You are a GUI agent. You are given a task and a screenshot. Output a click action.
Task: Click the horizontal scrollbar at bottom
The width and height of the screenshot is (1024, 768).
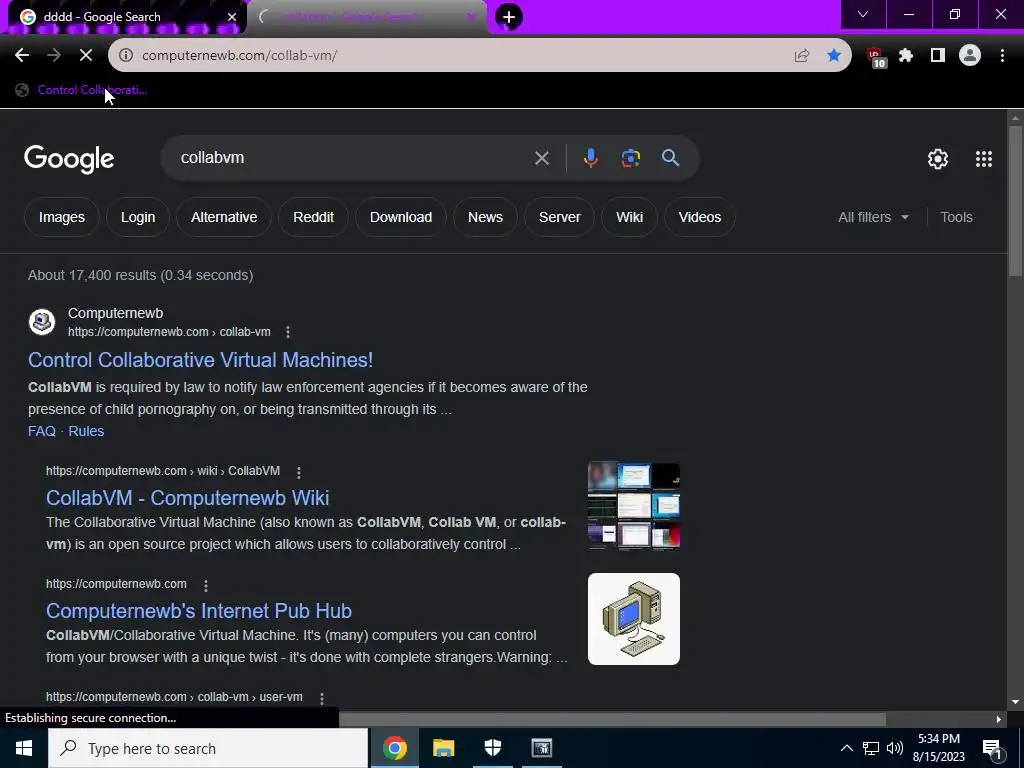click(612, 719)
